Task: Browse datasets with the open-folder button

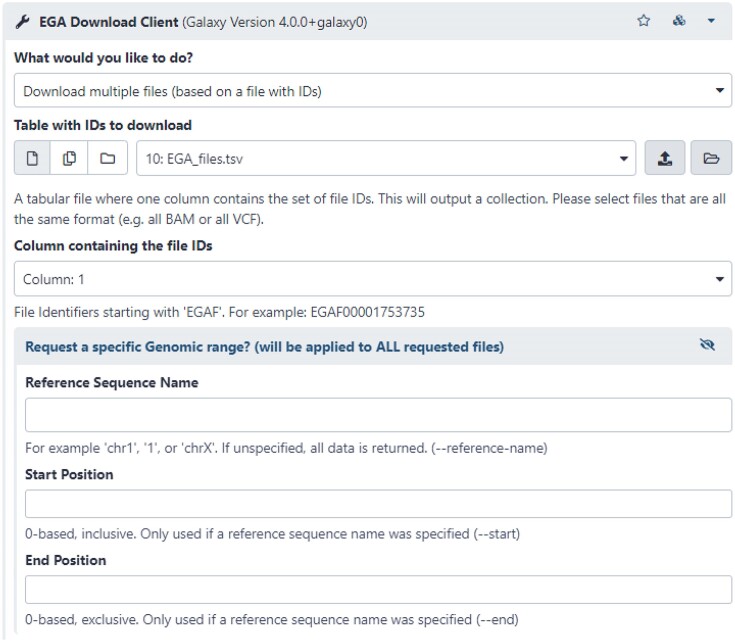Action: pyautogui.click(x=711, y=158)
